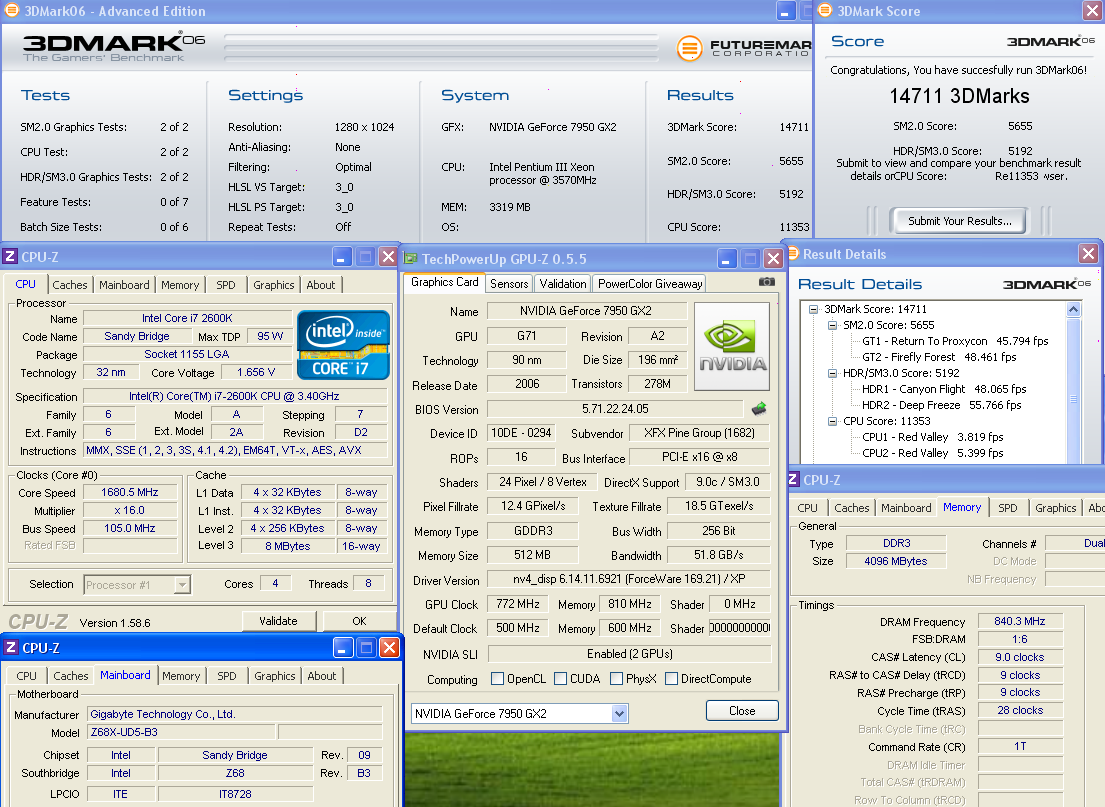Click the 14711 3DMarks score text

[x=959, y=96]
